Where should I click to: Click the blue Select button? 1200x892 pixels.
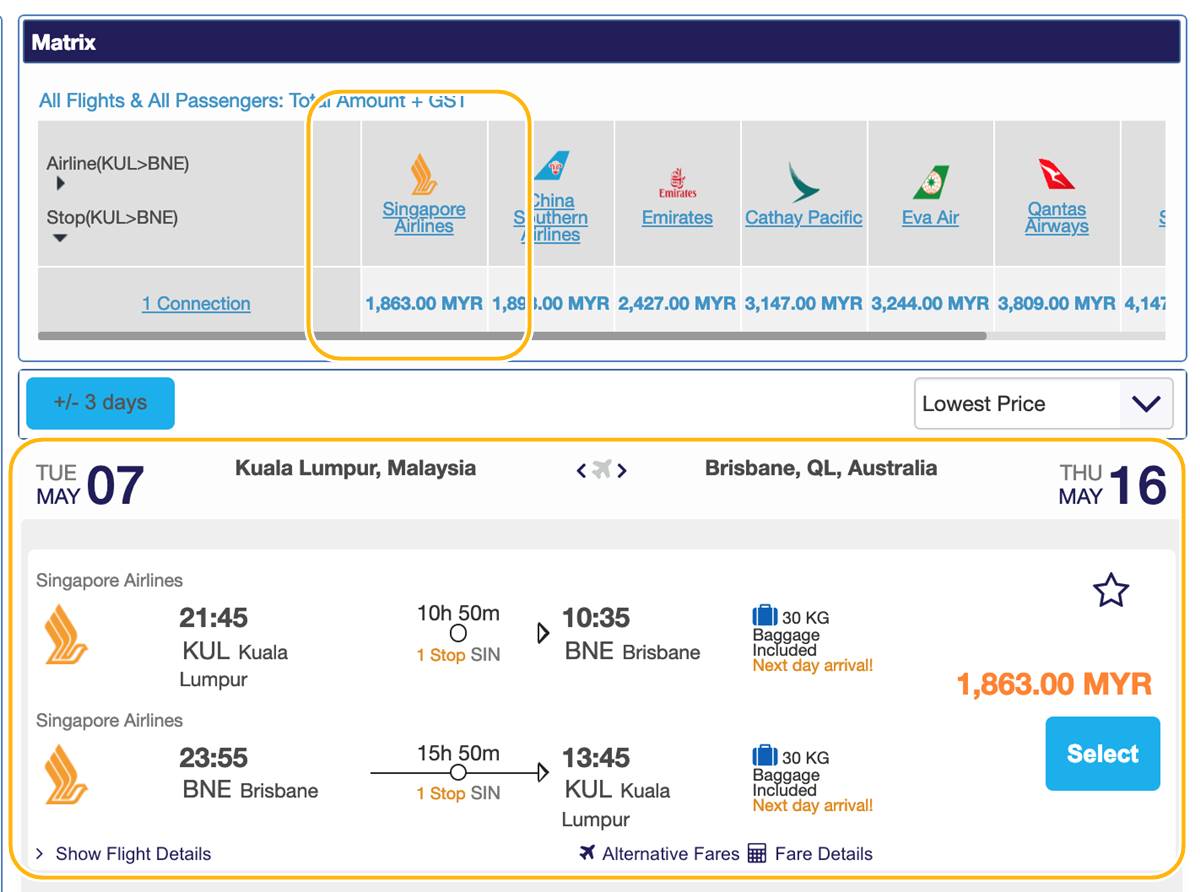(1103, 754)
